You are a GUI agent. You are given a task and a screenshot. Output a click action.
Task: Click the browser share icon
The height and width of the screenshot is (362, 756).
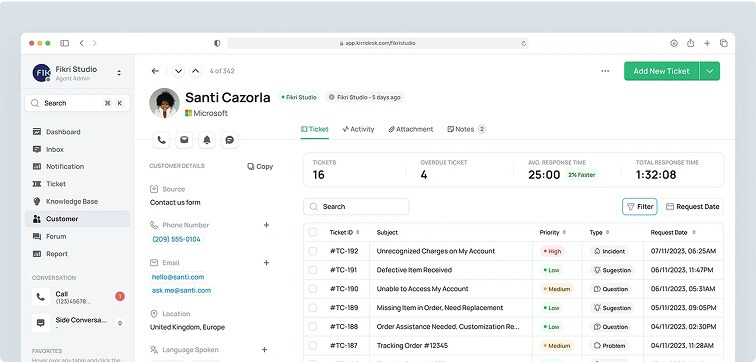(x=690, y=43)
